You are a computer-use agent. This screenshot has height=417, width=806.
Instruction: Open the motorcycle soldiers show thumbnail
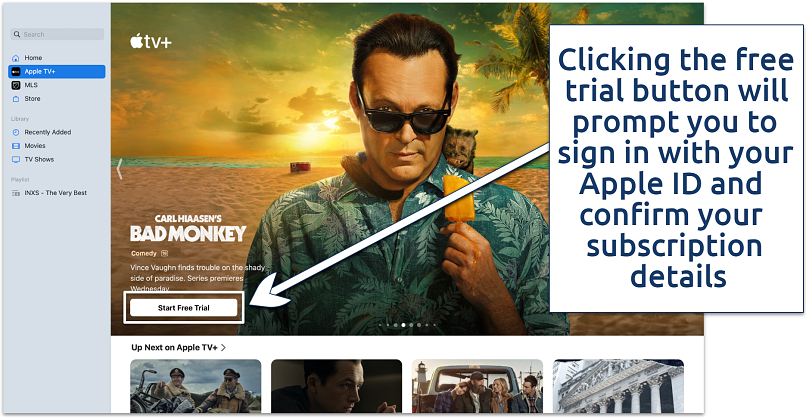point(195,386)
